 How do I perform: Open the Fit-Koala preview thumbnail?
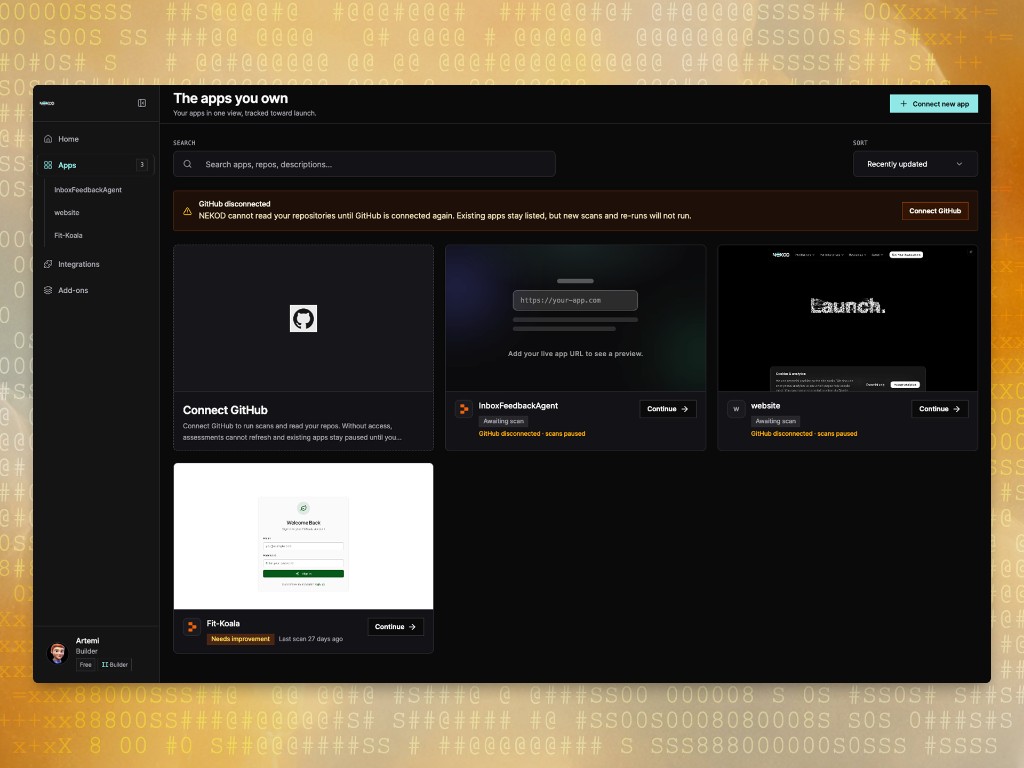point(303,536)
